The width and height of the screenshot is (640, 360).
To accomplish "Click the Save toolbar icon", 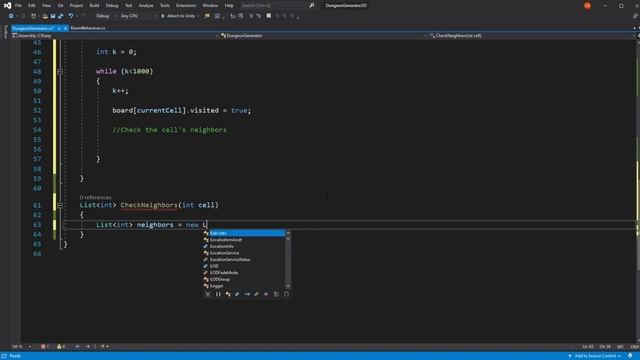I will (53, 16).
